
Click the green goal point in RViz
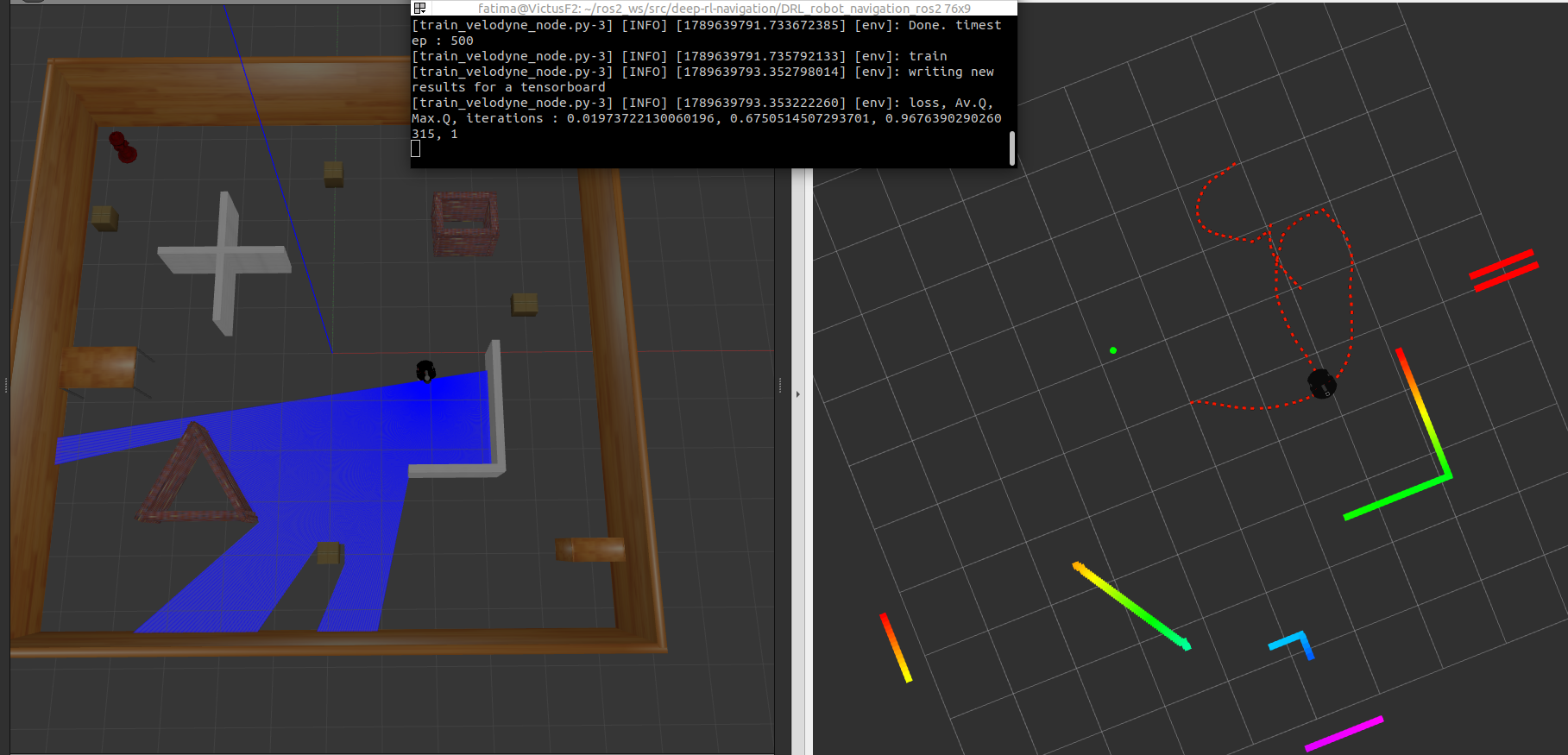pos(1113,350)
